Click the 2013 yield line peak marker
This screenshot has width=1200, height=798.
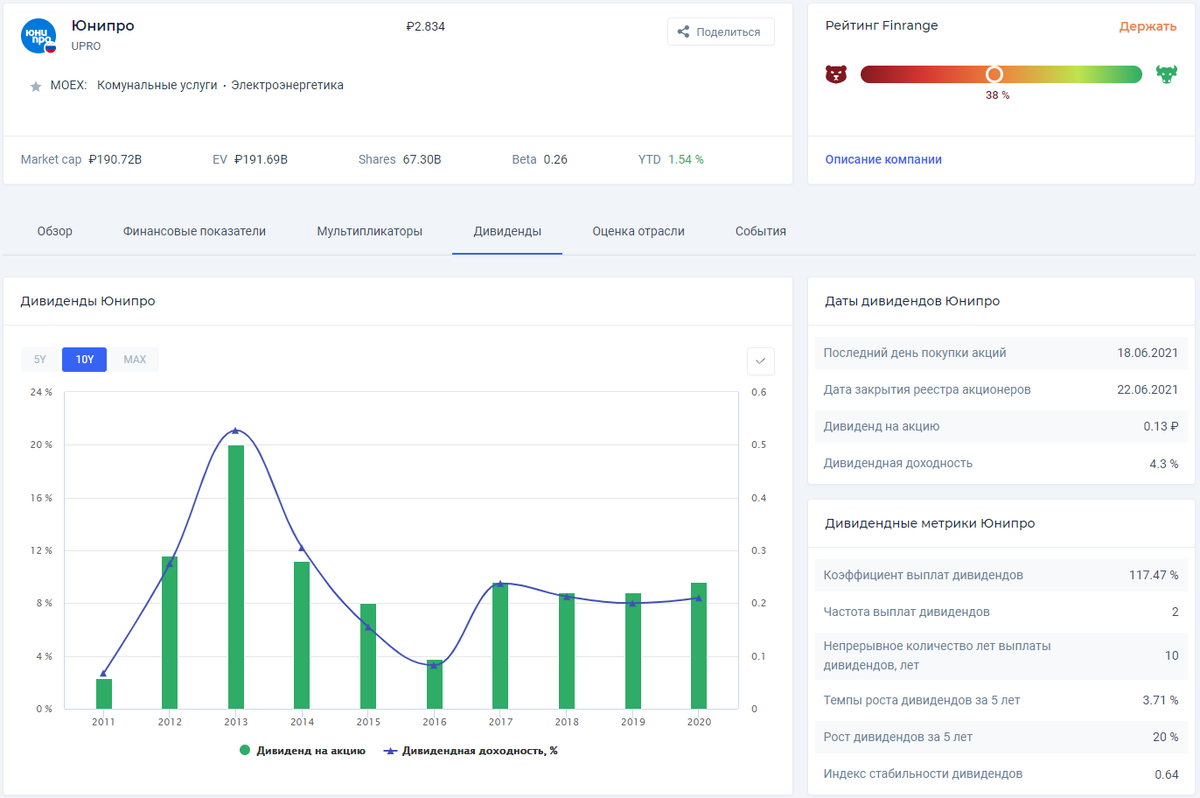(x=235, y=431)
